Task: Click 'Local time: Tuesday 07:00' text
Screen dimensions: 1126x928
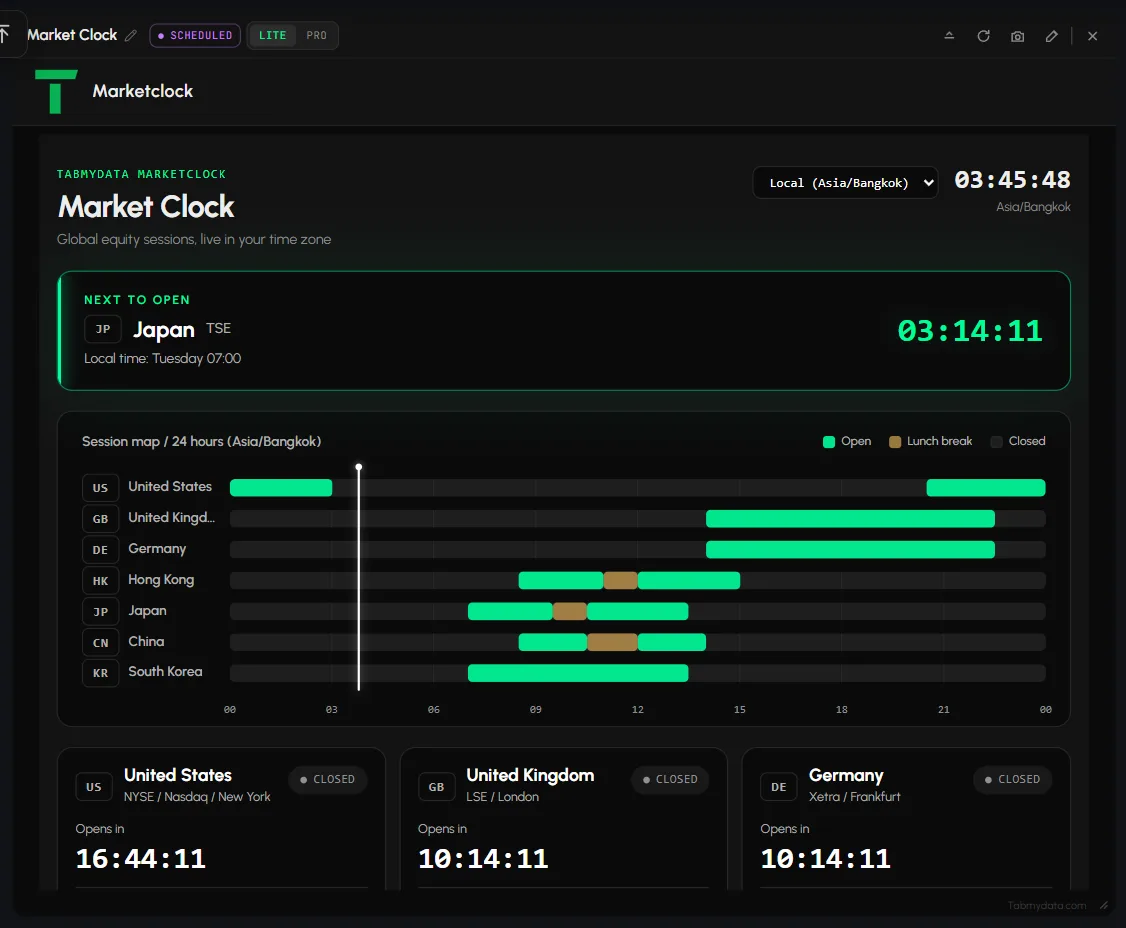Action: tap(162, 358)
